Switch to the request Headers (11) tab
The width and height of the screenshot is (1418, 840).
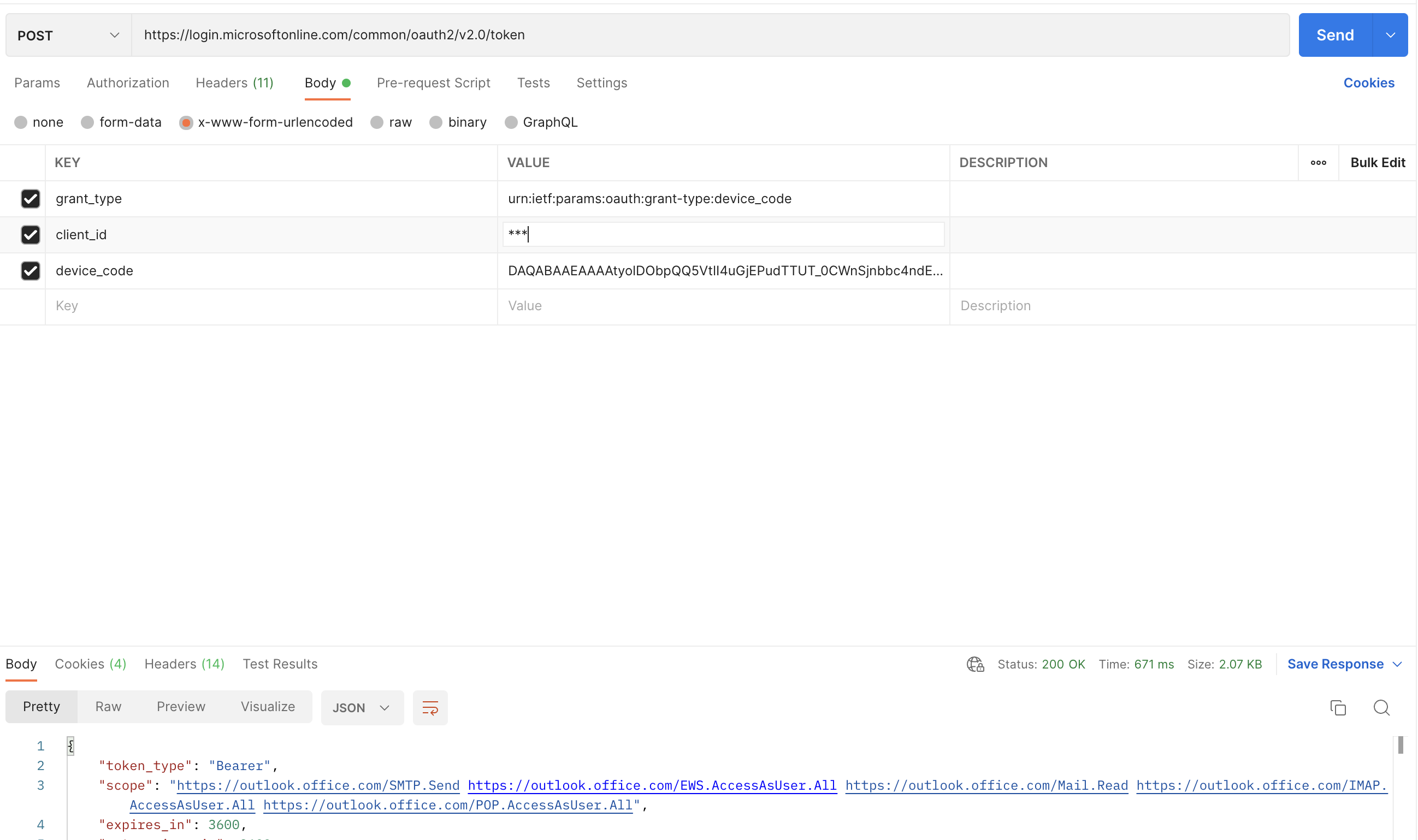tap(235, 83)
